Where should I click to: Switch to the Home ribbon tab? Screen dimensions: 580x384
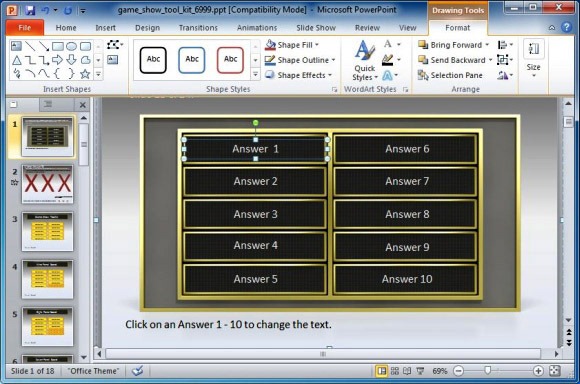(x=66, y=27)
